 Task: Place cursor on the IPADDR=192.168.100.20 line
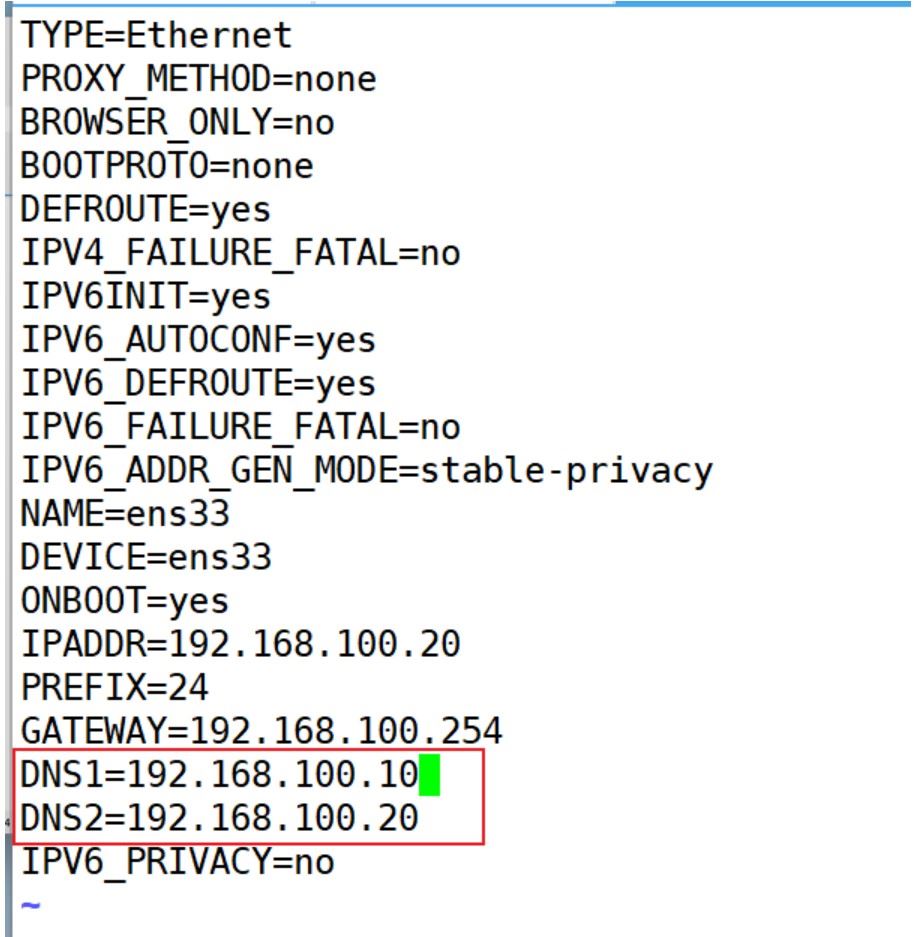pyautogui.click(x=240, y=644)
